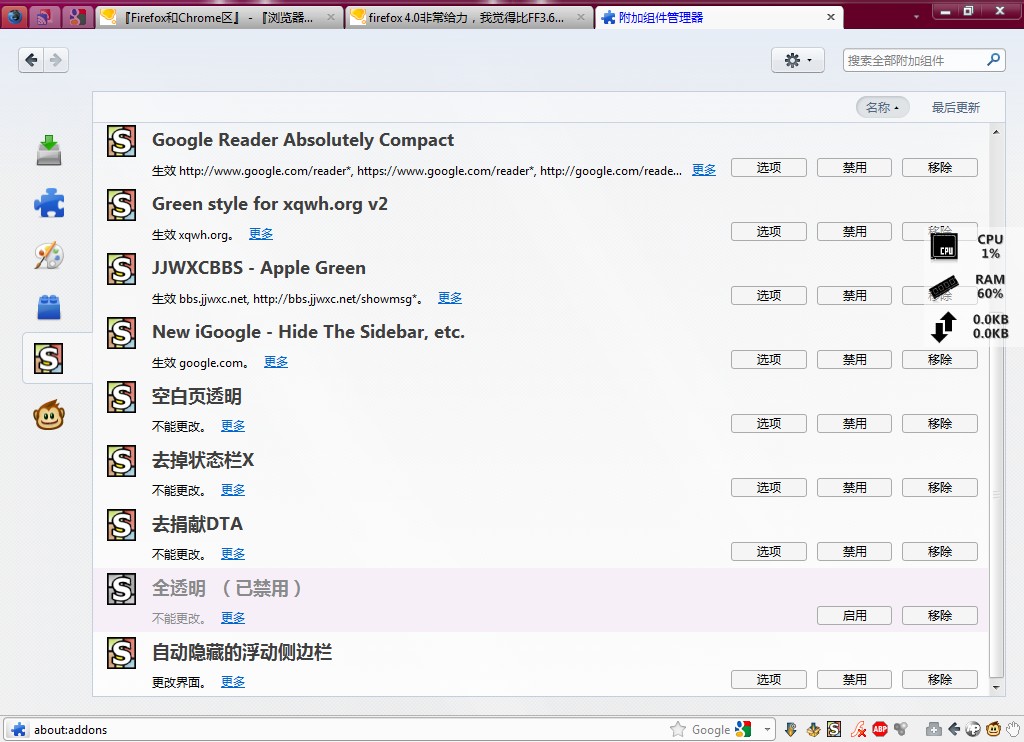Click the magnifier icon in add-on search
Image resolution: width=1024 pixels, height=742 pixels.
993,60
